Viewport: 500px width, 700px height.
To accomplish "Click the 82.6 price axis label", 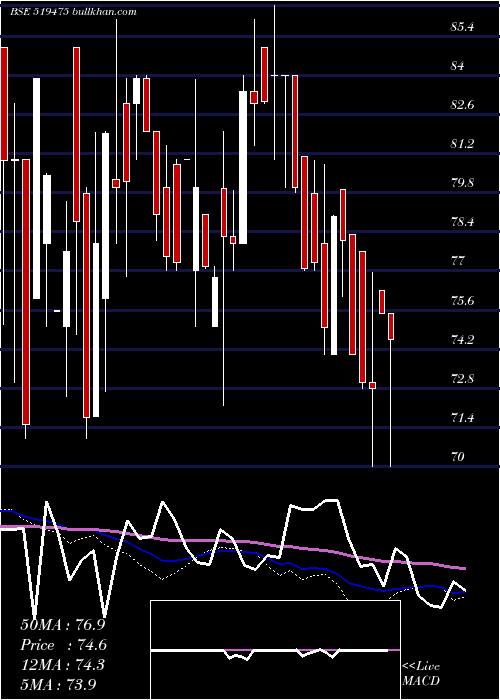I will [x=462, y=105].
